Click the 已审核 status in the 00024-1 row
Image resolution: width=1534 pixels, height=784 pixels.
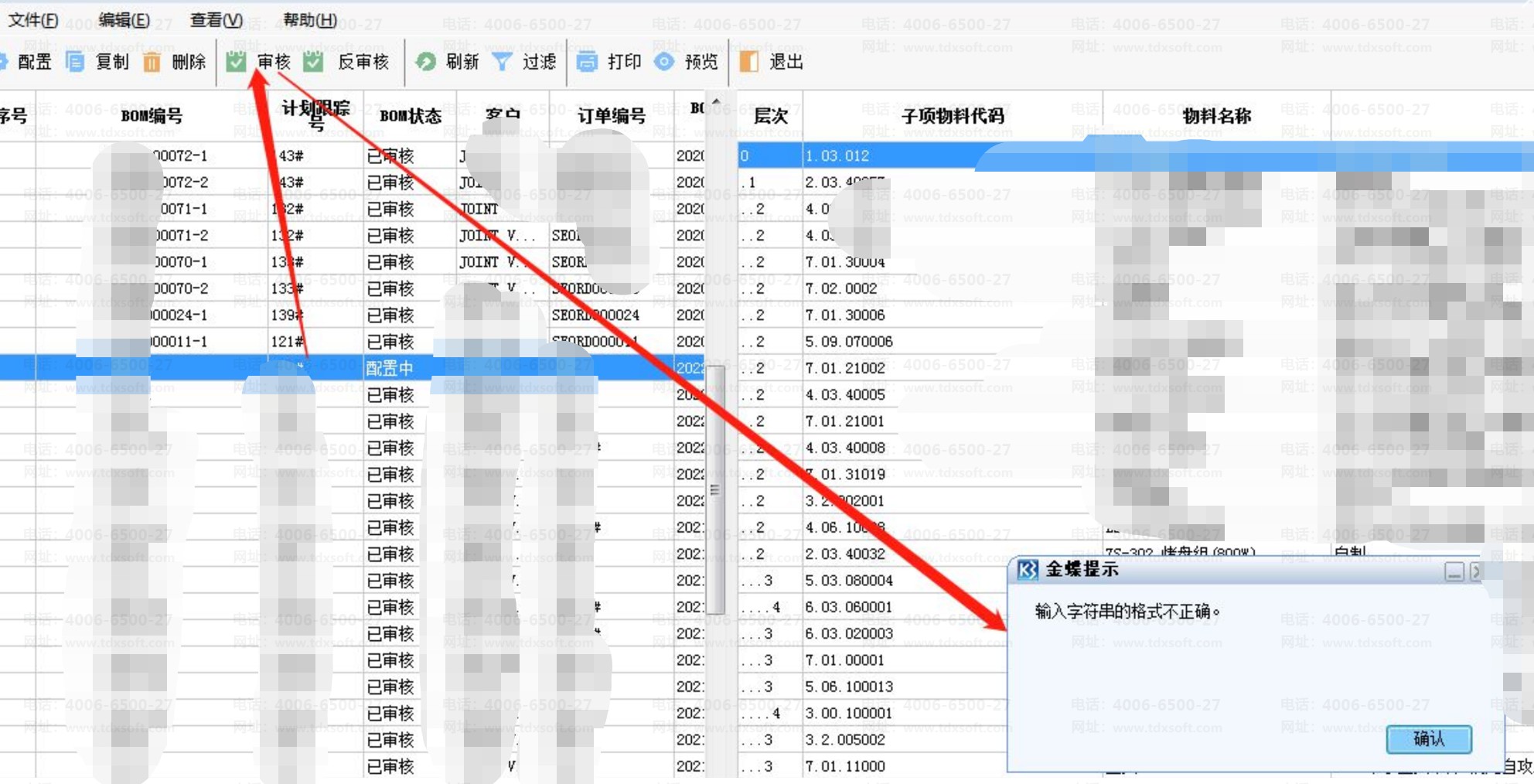coord(410,315)
